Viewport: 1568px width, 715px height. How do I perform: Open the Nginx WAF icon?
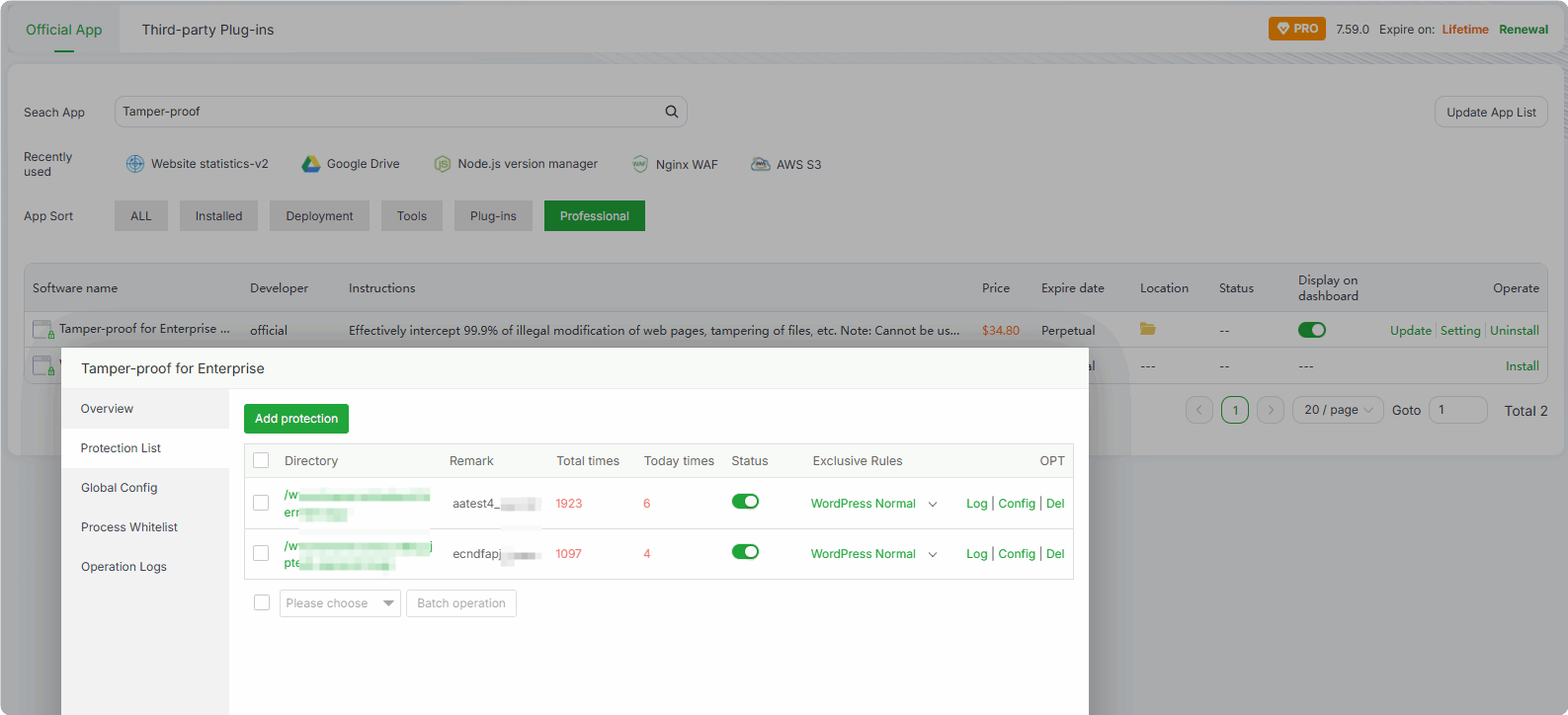pos(640,164)
